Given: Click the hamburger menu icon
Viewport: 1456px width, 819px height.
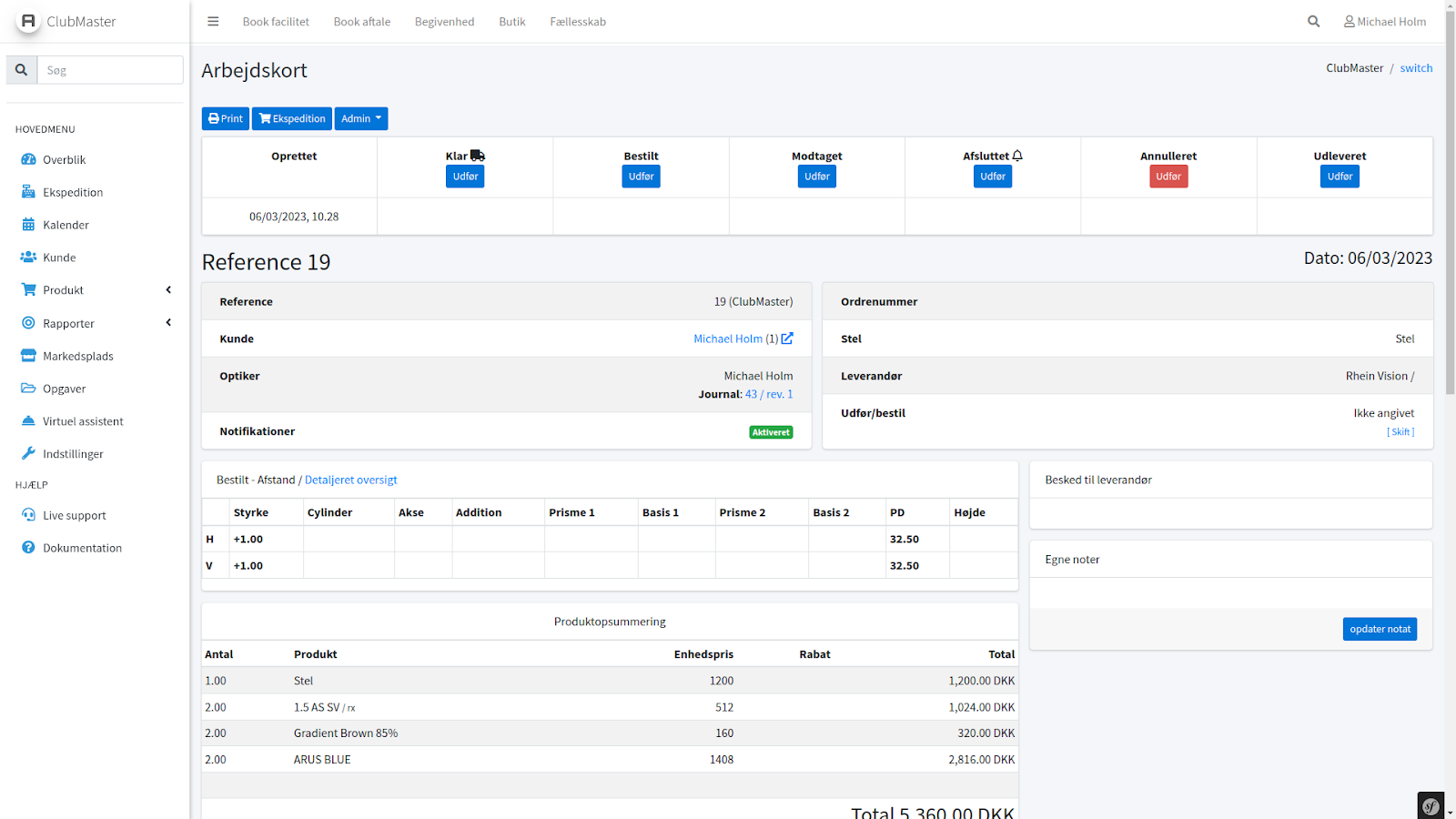Looking at the screenshot, I should click(x=213, y=22).
